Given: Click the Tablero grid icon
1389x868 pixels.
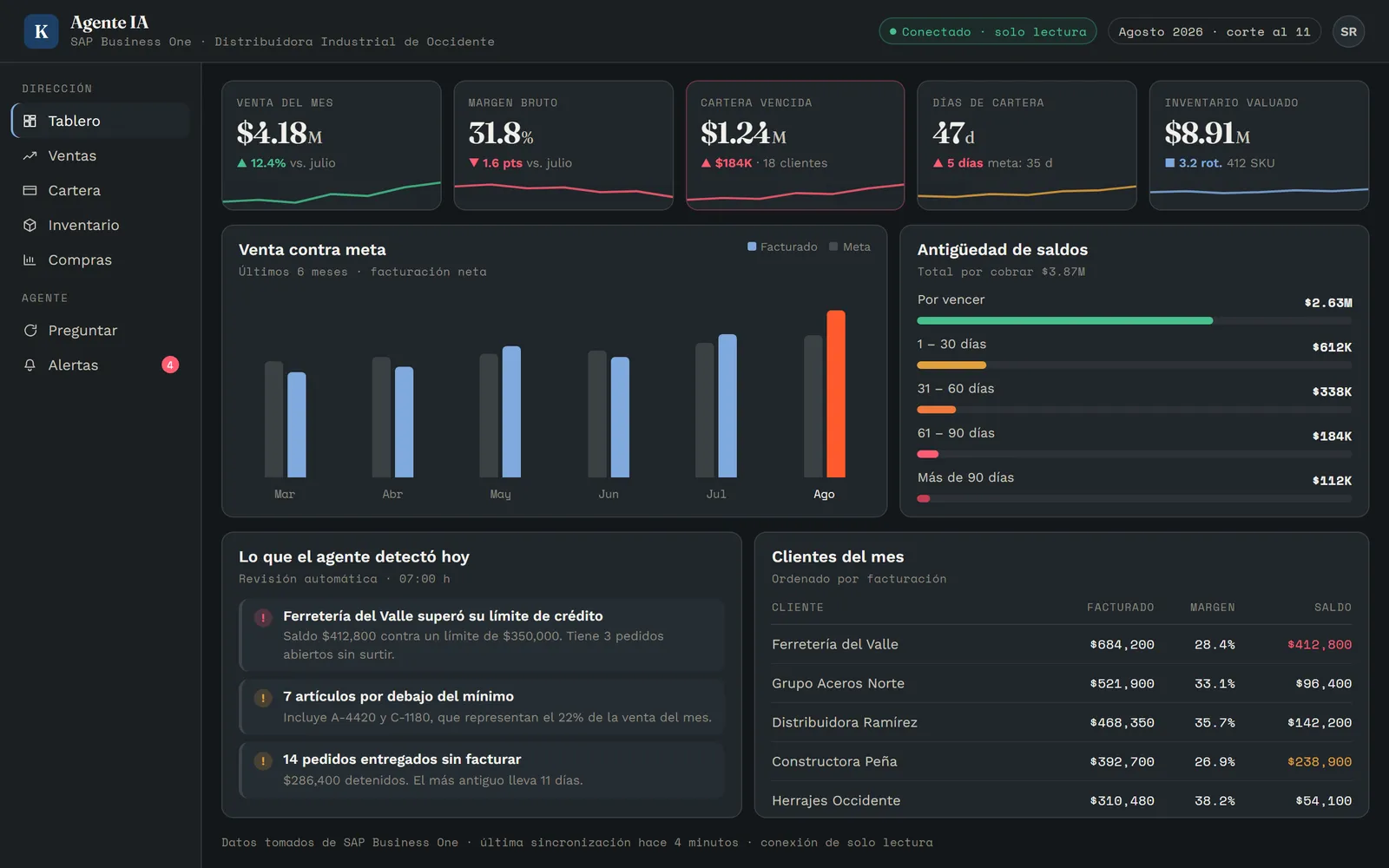Looking at the screenshot, I should pyautogui.click(x=30, y=121).
